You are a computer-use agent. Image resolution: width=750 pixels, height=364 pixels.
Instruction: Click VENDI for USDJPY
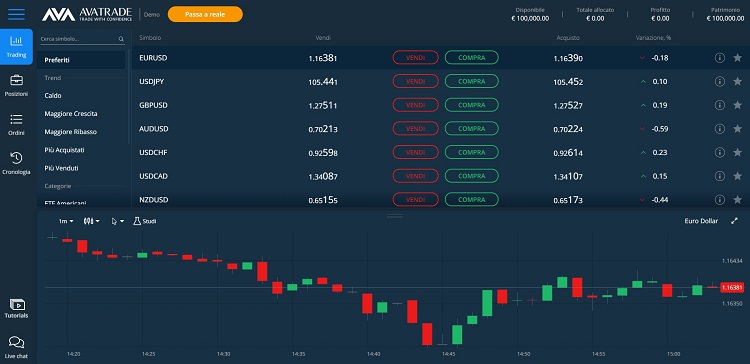[416, 81]
